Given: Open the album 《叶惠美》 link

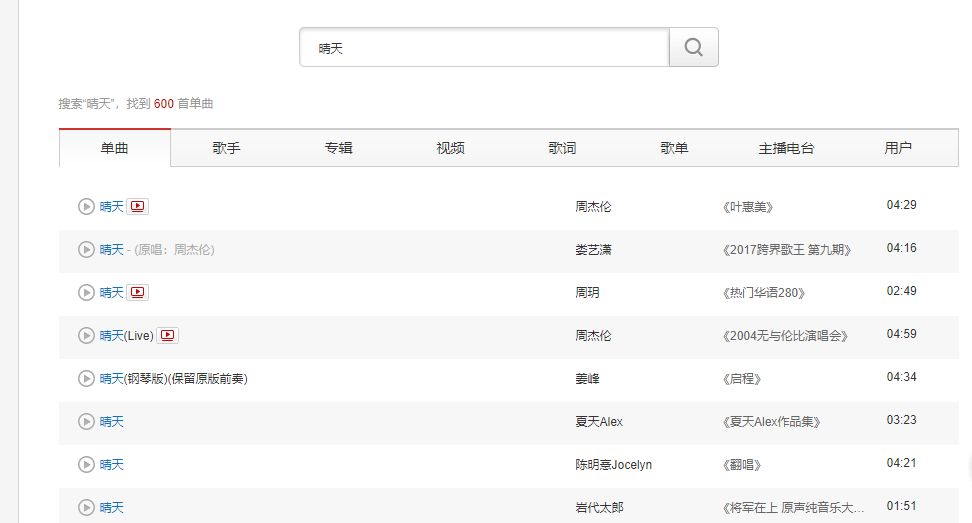Looking at the screenshot, I should [x=746, y=207].
